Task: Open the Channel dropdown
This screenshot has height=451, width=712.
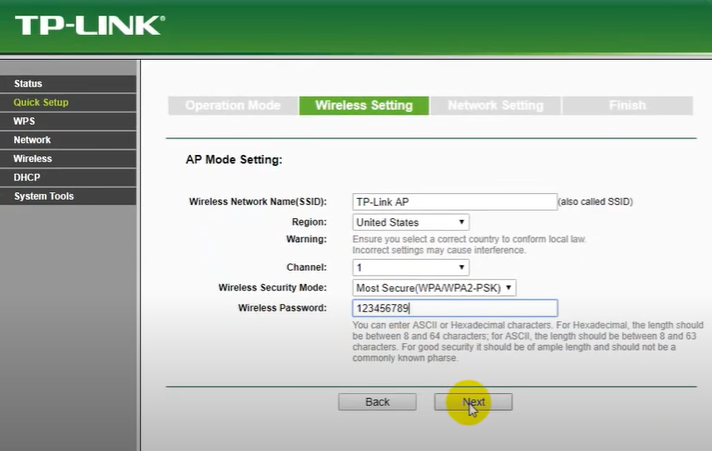Action: tap(411, 268)
